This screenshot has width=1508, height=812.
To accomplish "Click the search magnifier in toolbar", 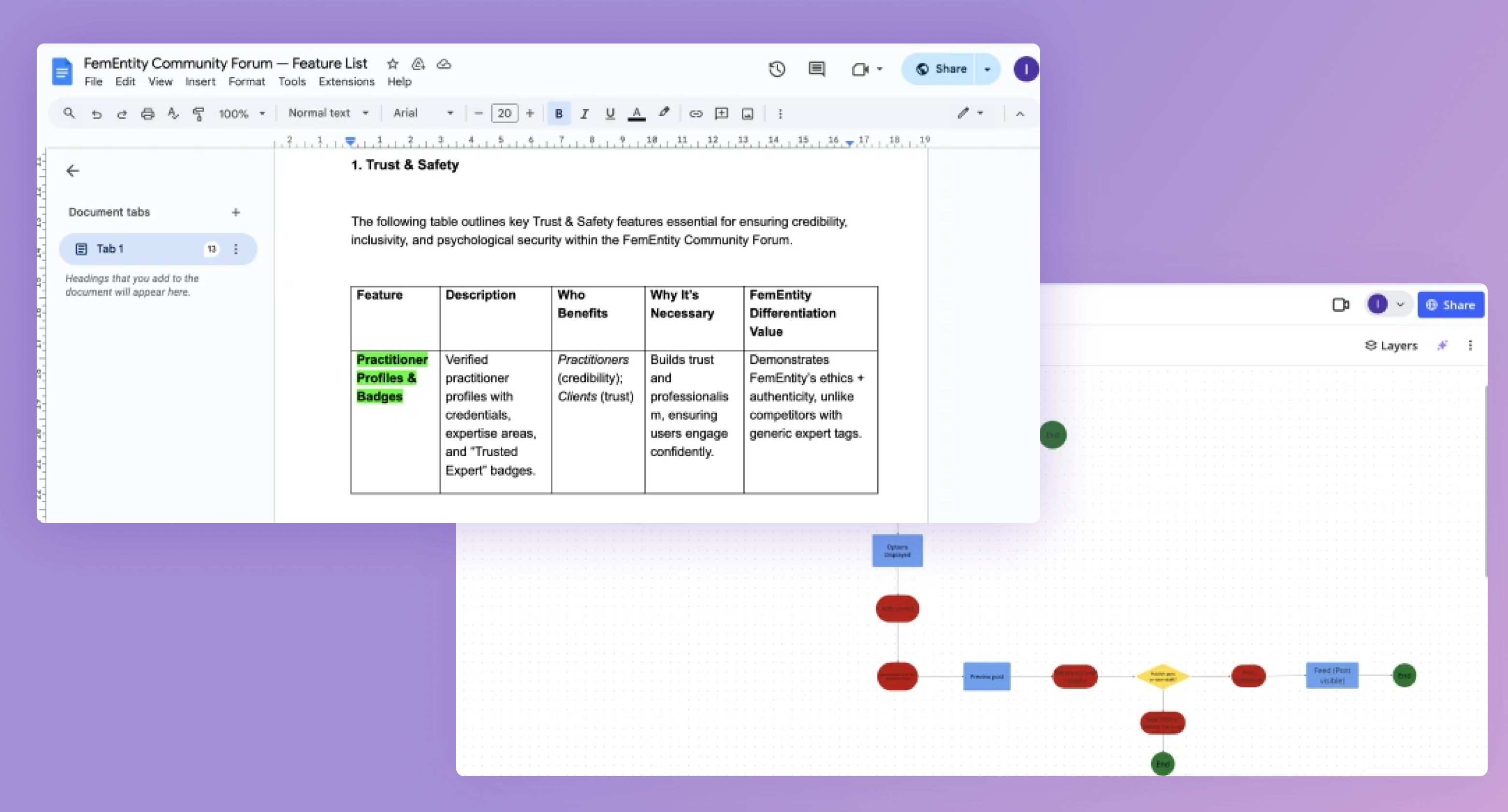I will [x=69, y=113].
